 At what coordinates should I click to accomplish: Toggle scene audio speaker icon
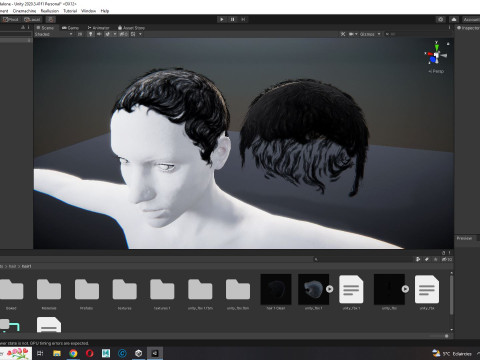(99, 34)
